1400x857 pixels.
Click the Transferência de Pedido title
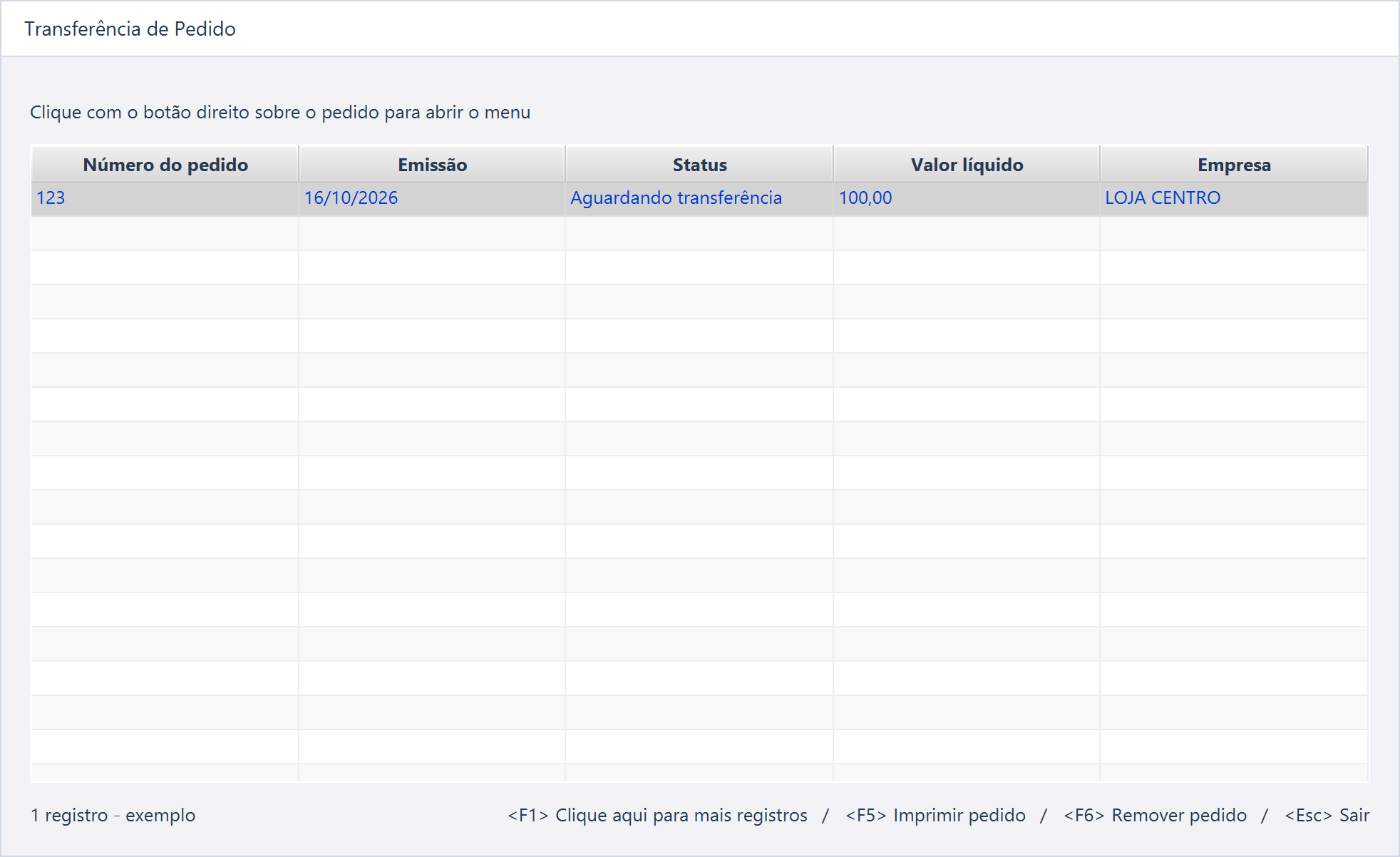coord(130,29)
